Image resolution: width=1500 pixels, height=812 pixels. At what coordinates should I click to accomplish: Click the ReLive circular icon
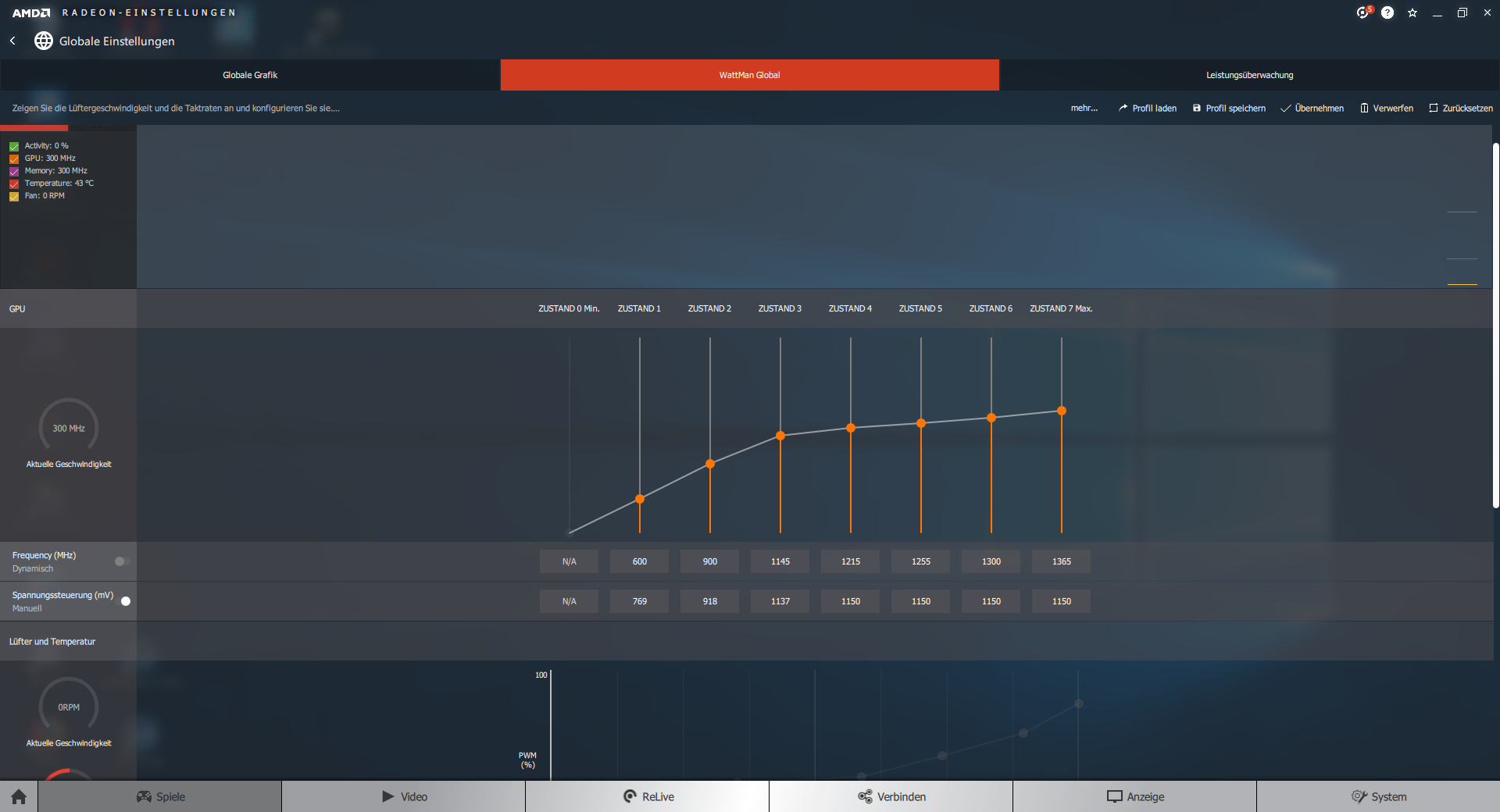click(x=630, y=796)
